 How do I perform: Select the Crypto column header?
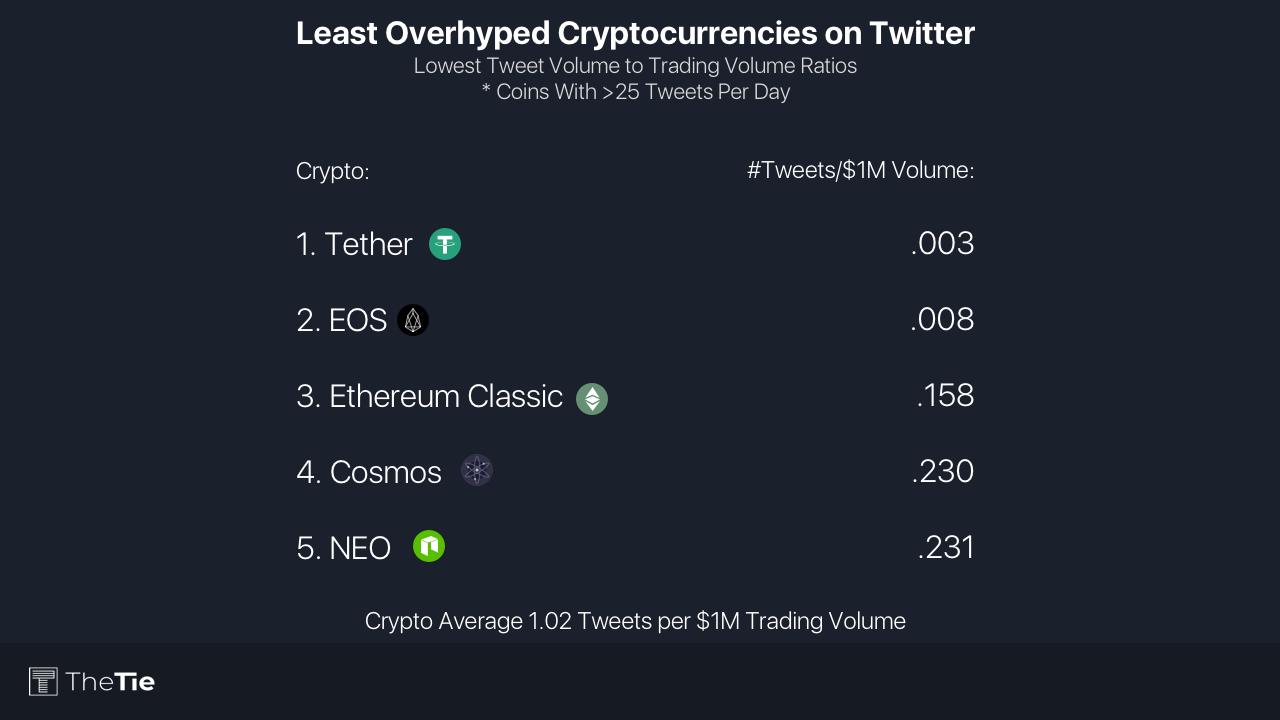coord(333,172)
